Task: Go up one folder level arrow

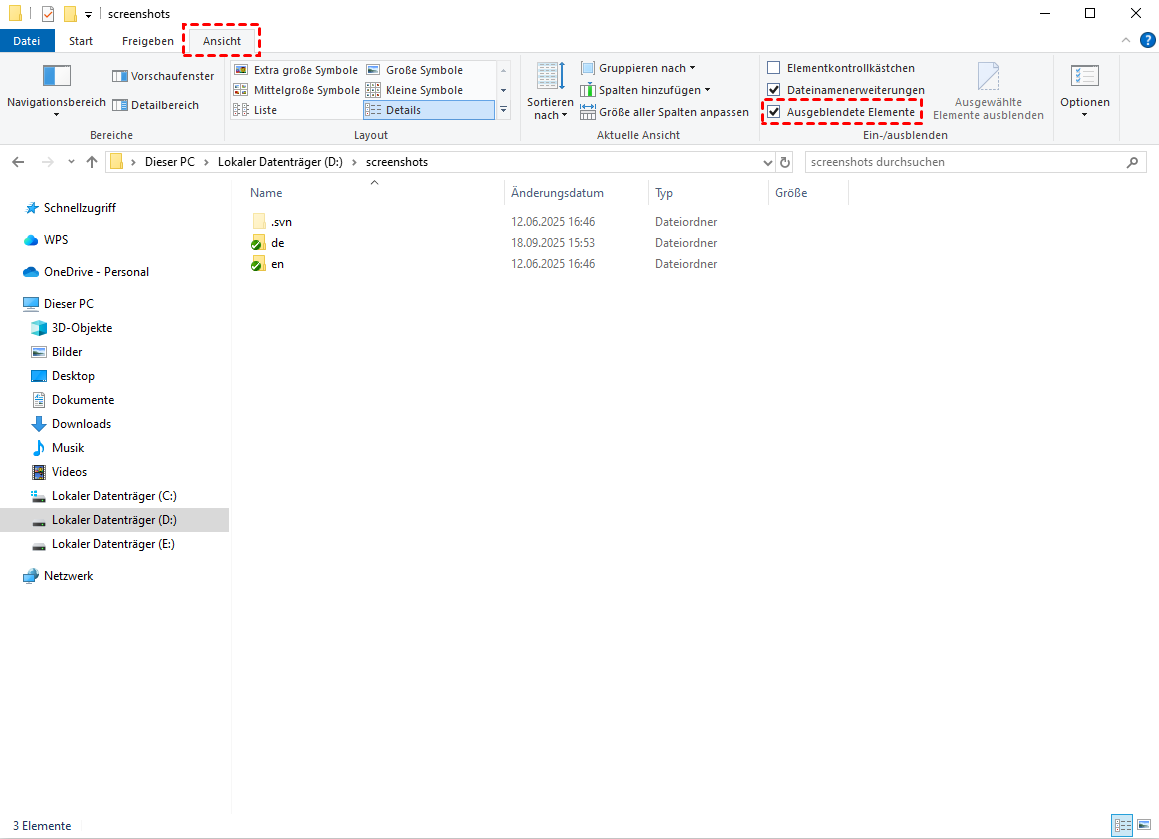Action: coord(92,162)
